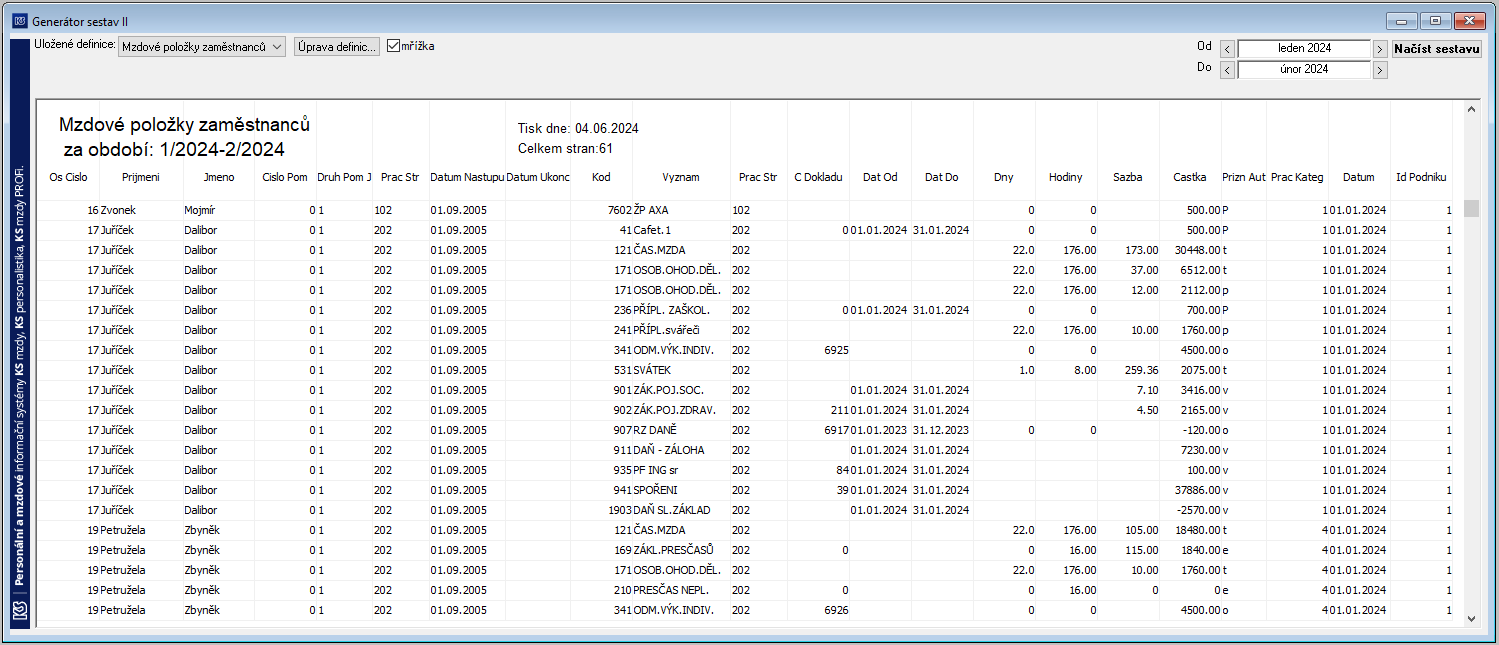1499x645 pixels.
Task: Go to previous month in Od field
Action: [1227, 48]
